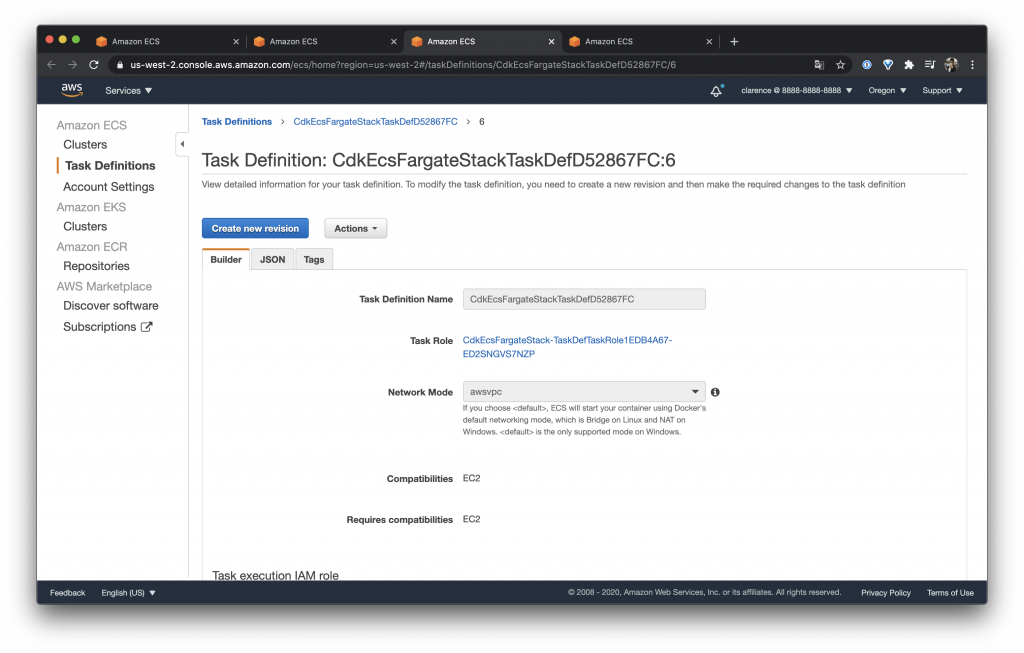Open the Network Mode awsvpc dropdown

tap(584, 392)
